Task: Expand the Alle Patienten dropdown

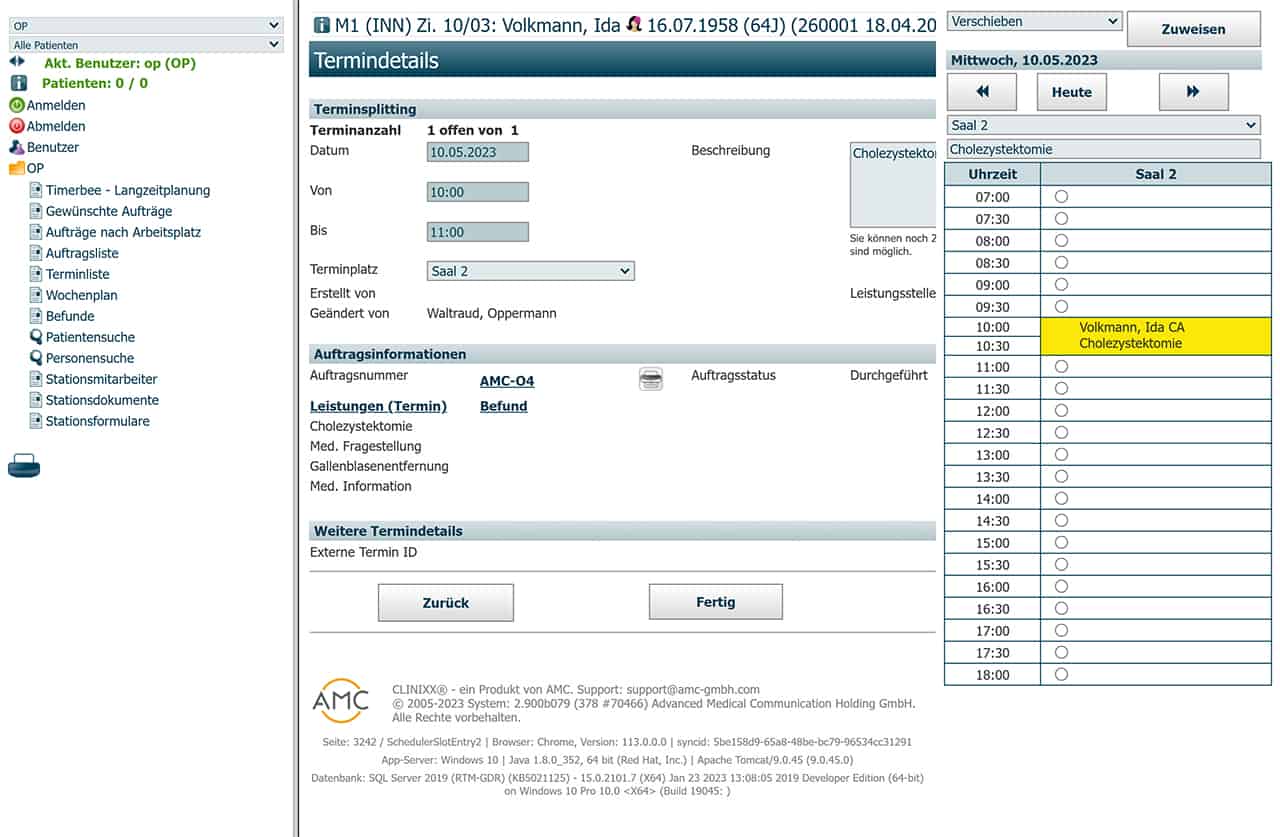Action: [x=146, y=45]
